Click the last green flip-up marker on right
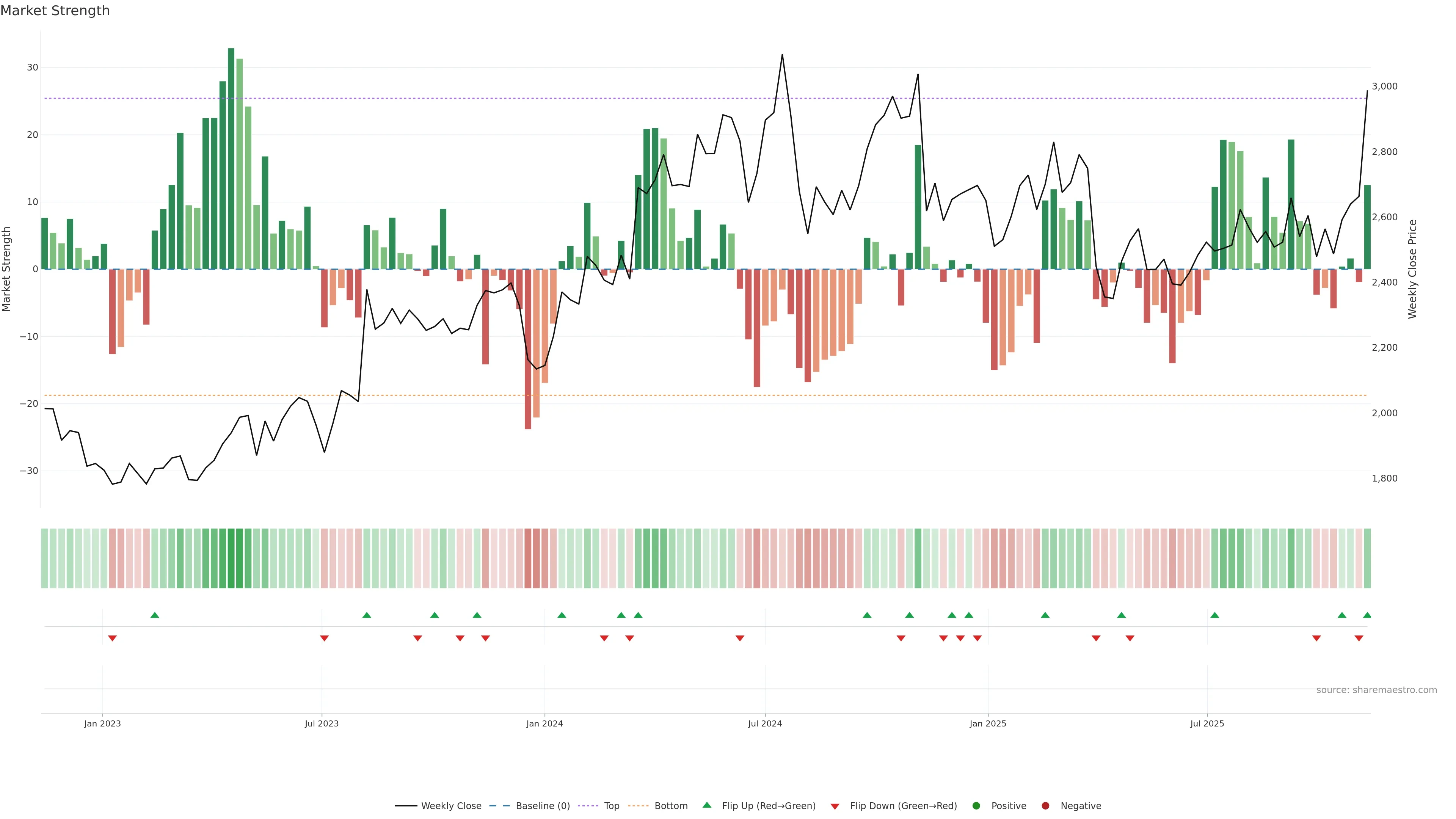Image resolution: width=1456 pixels, height=819 pixels. 1367,615
